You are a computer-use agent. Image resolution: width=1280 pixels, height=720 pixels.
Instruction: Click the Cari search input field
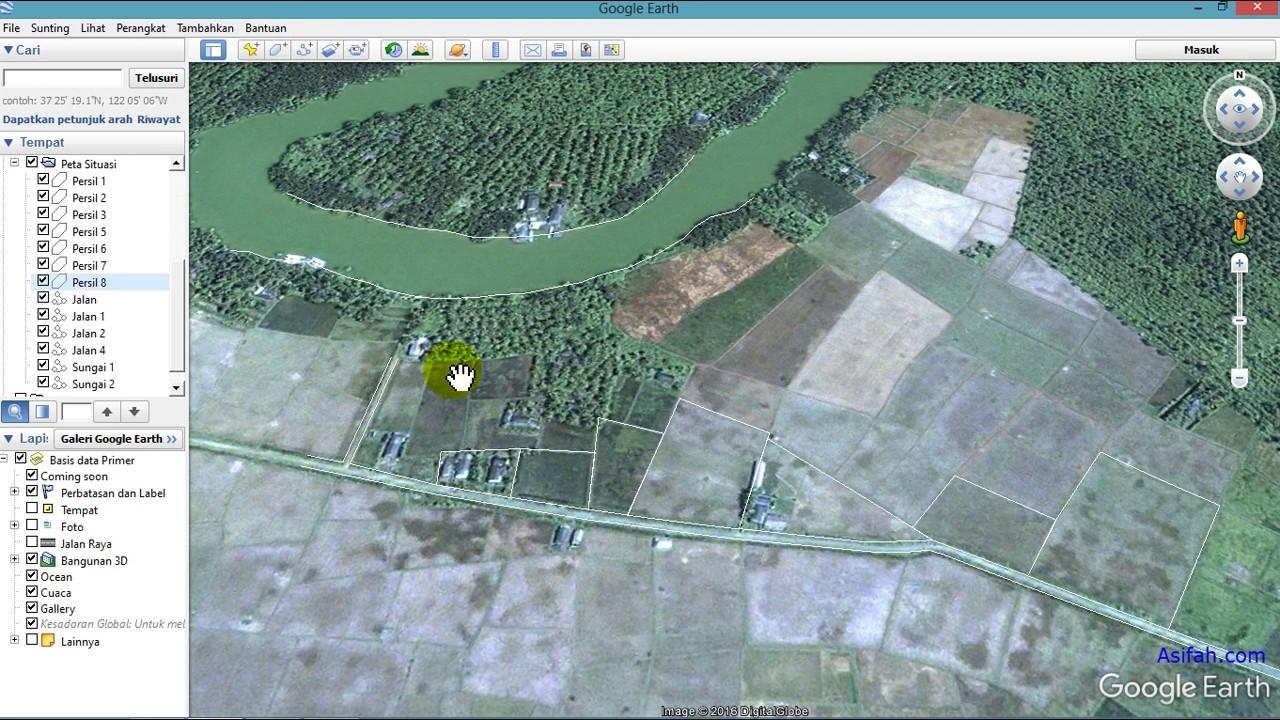point(62,78)
